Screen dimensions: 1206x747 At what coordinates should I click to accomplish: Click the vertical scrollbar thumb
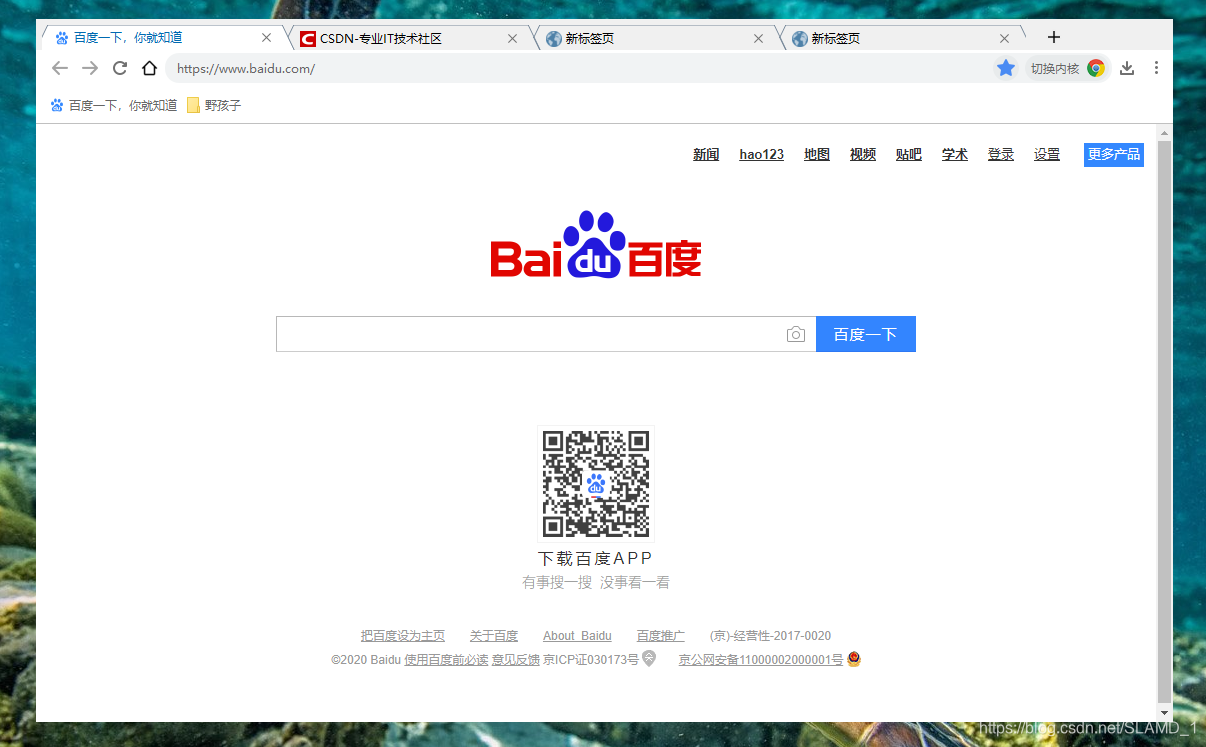coord(1164,422)
